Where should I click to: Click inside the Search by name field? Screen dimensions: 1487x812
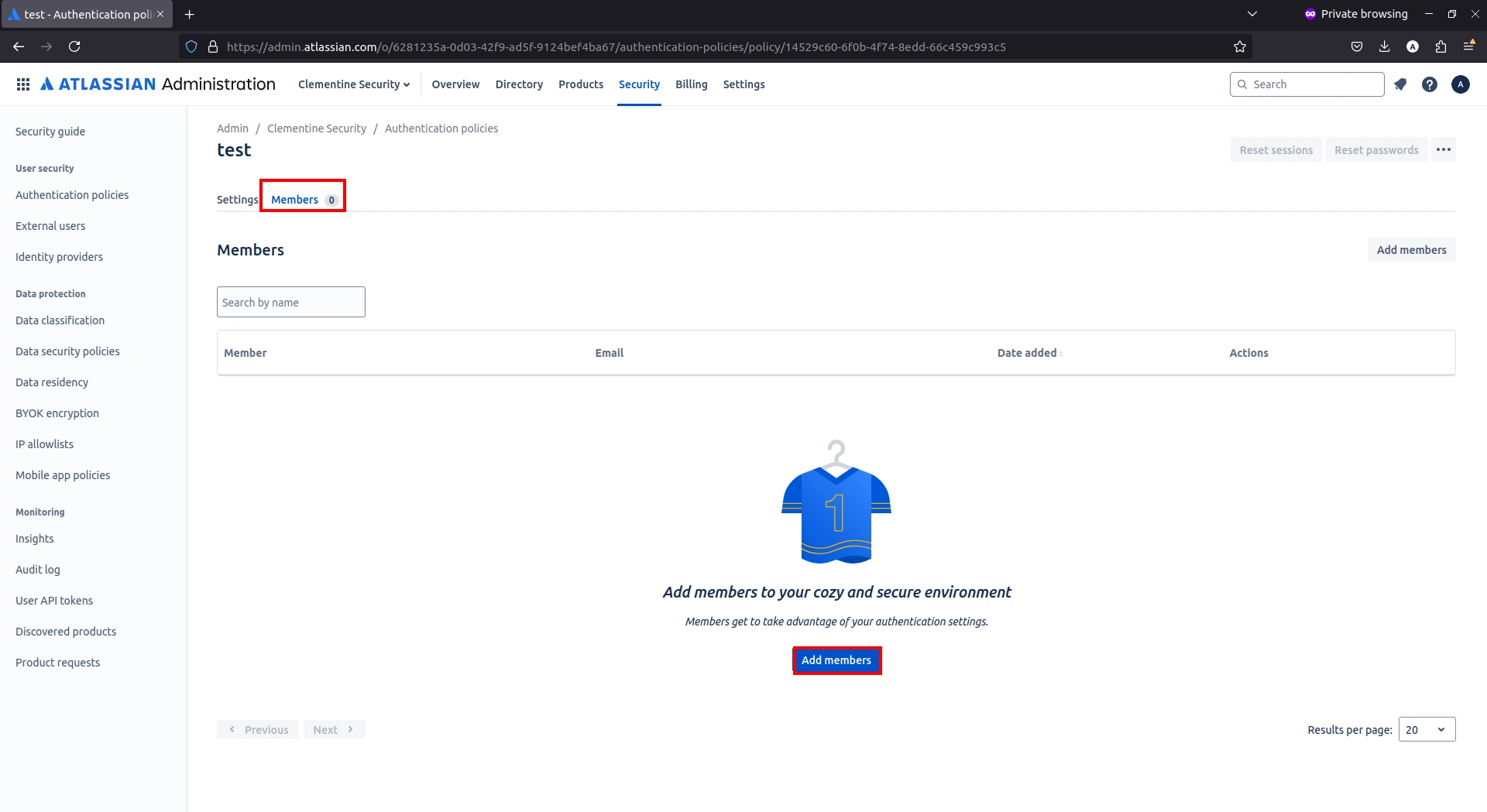[x=290, y=302]
